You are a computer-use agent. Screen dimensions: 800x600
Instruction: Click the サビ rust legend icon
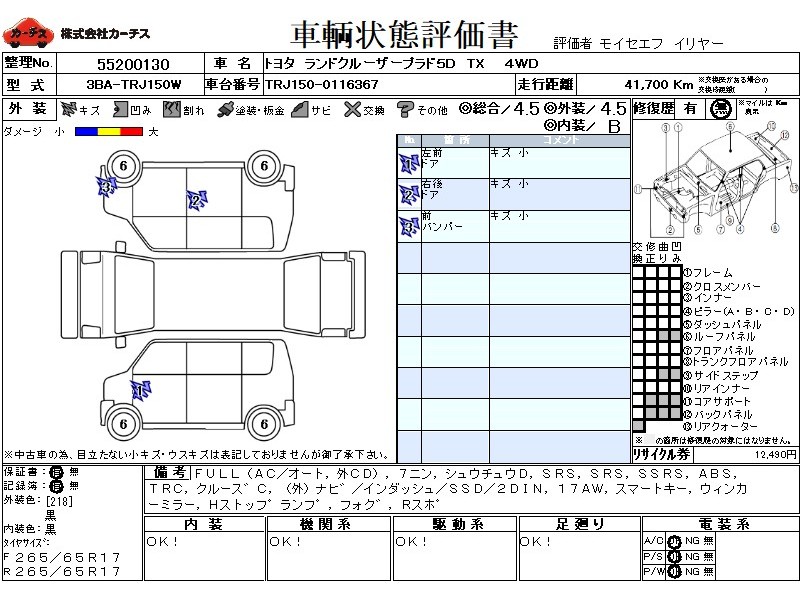coord(298,109)
